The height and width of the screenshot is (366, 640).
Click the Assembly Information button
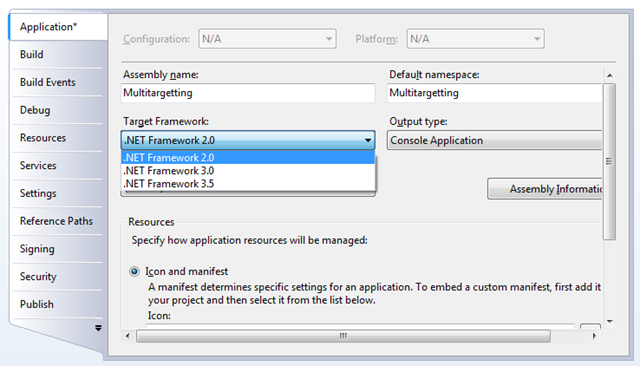[545, 189]
